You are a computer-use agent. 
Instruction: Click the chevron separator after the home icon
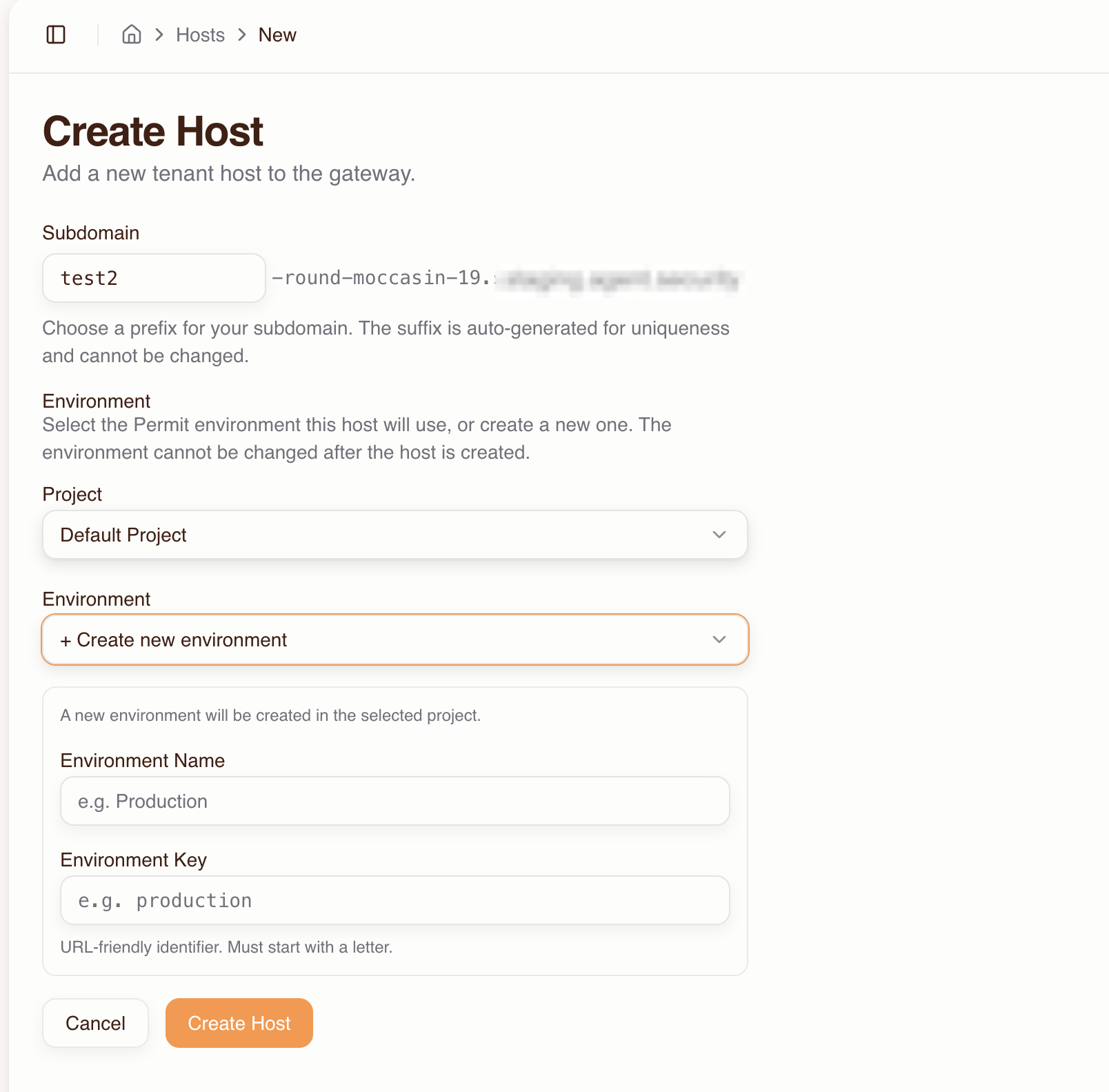159,34
